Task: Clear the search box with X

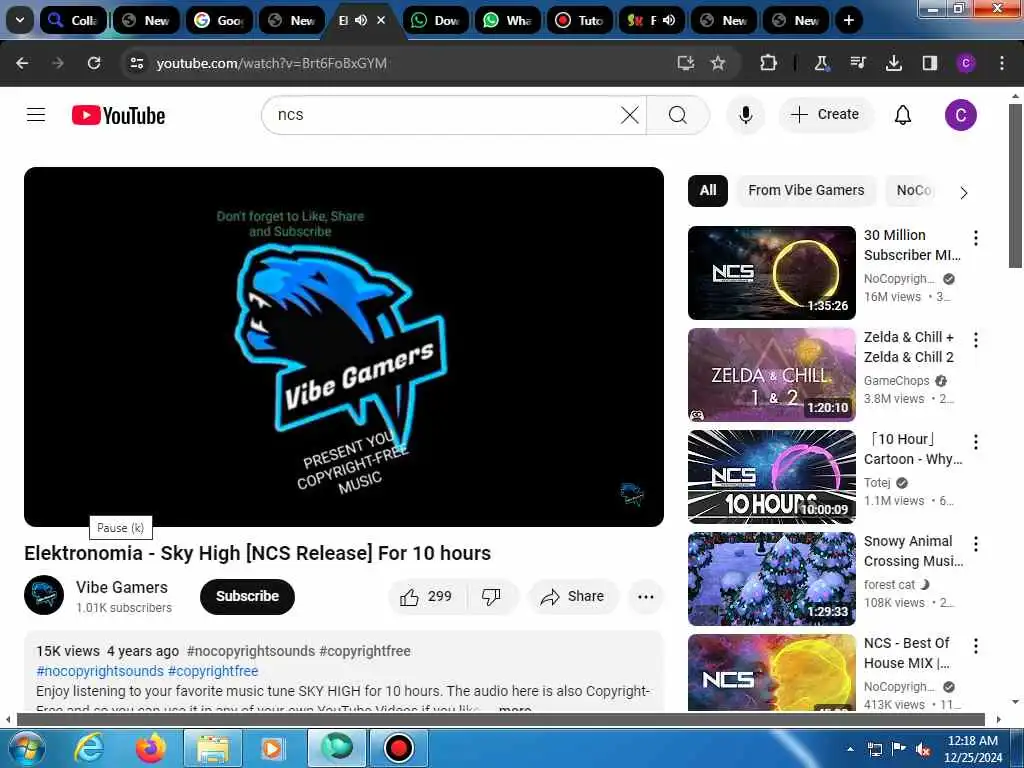Action: point(630,115)
